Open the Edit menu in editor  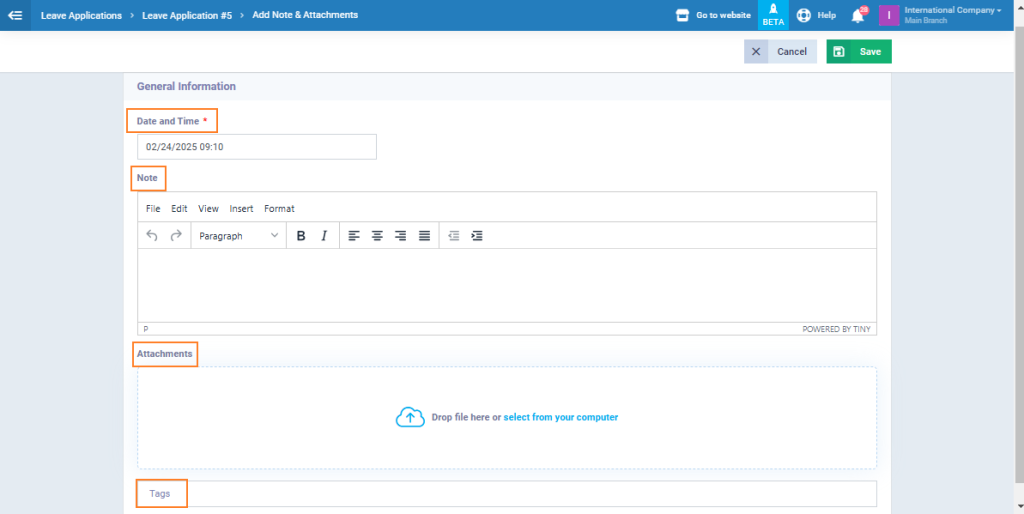179,209
